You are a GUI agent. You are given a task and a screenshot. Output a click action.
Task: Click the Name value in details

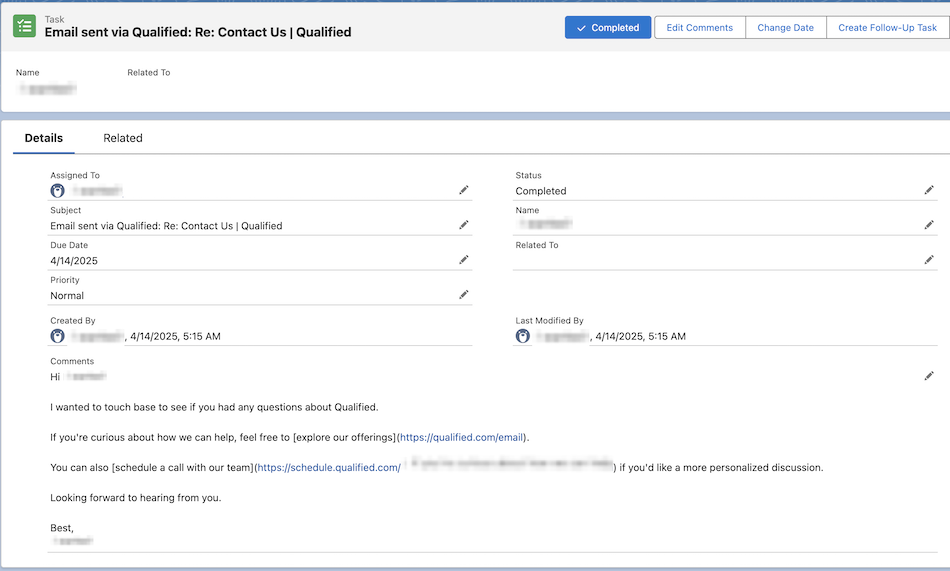click(545, 224)
